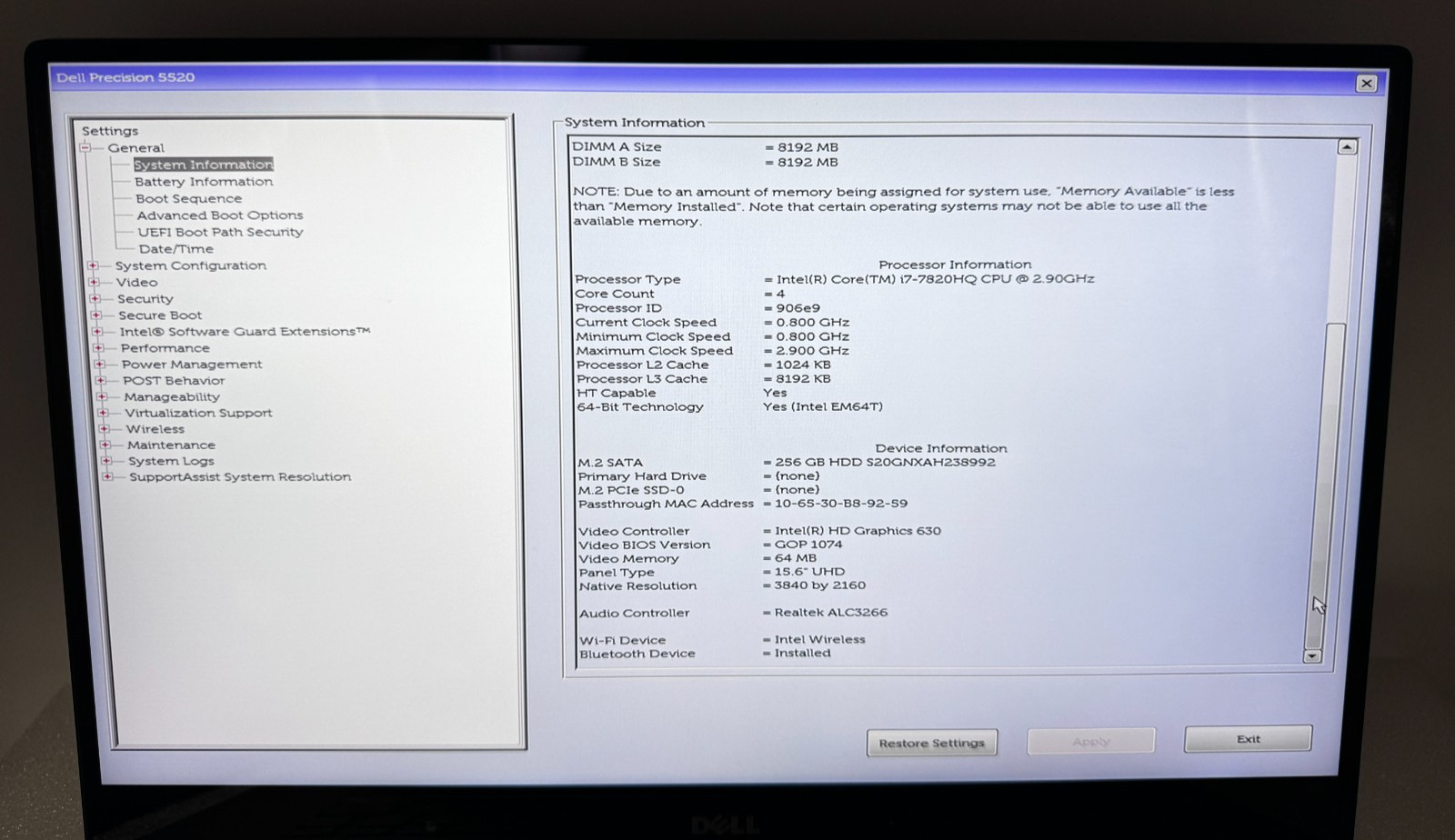Expand Intel Software Guard Extensions node

pyautogui.click(x=97, y=332)
